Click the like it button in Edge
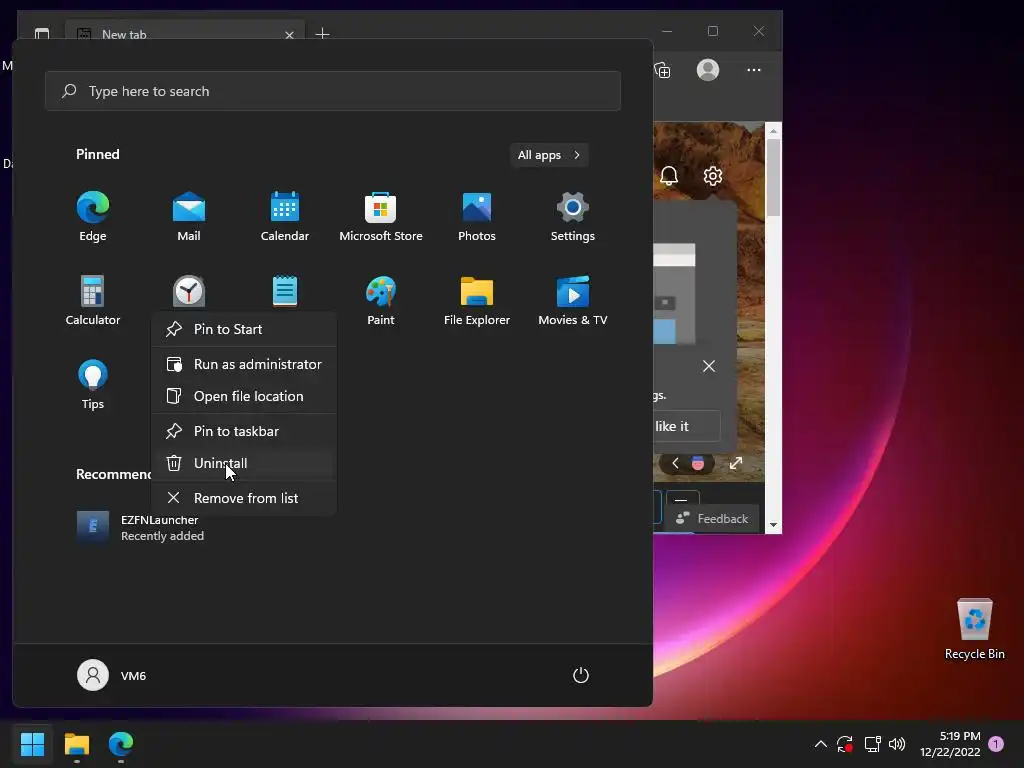Image resolution: width=1024 pixels, height=768 pixels. pyautogui.click(x=687, y=426)
